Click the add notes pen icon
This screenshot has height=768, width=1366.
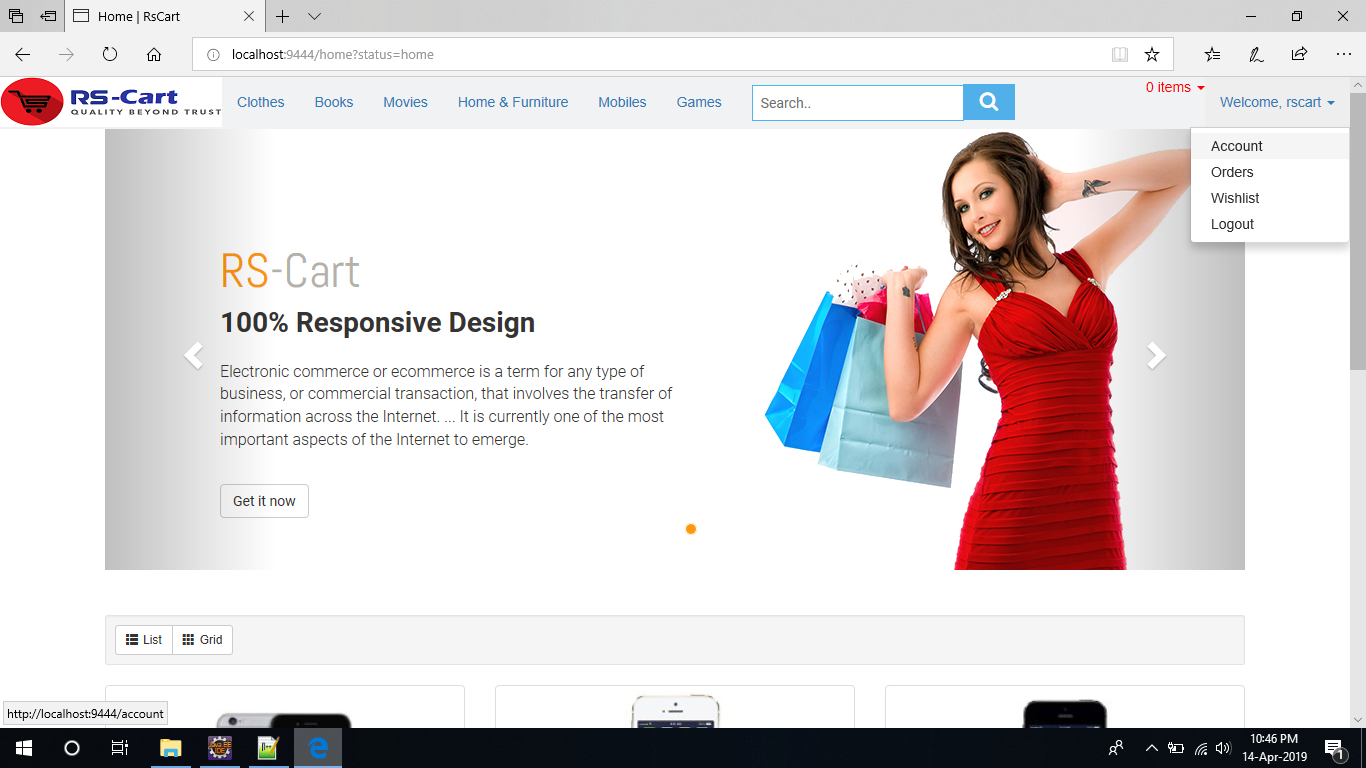coord(1256,54)
